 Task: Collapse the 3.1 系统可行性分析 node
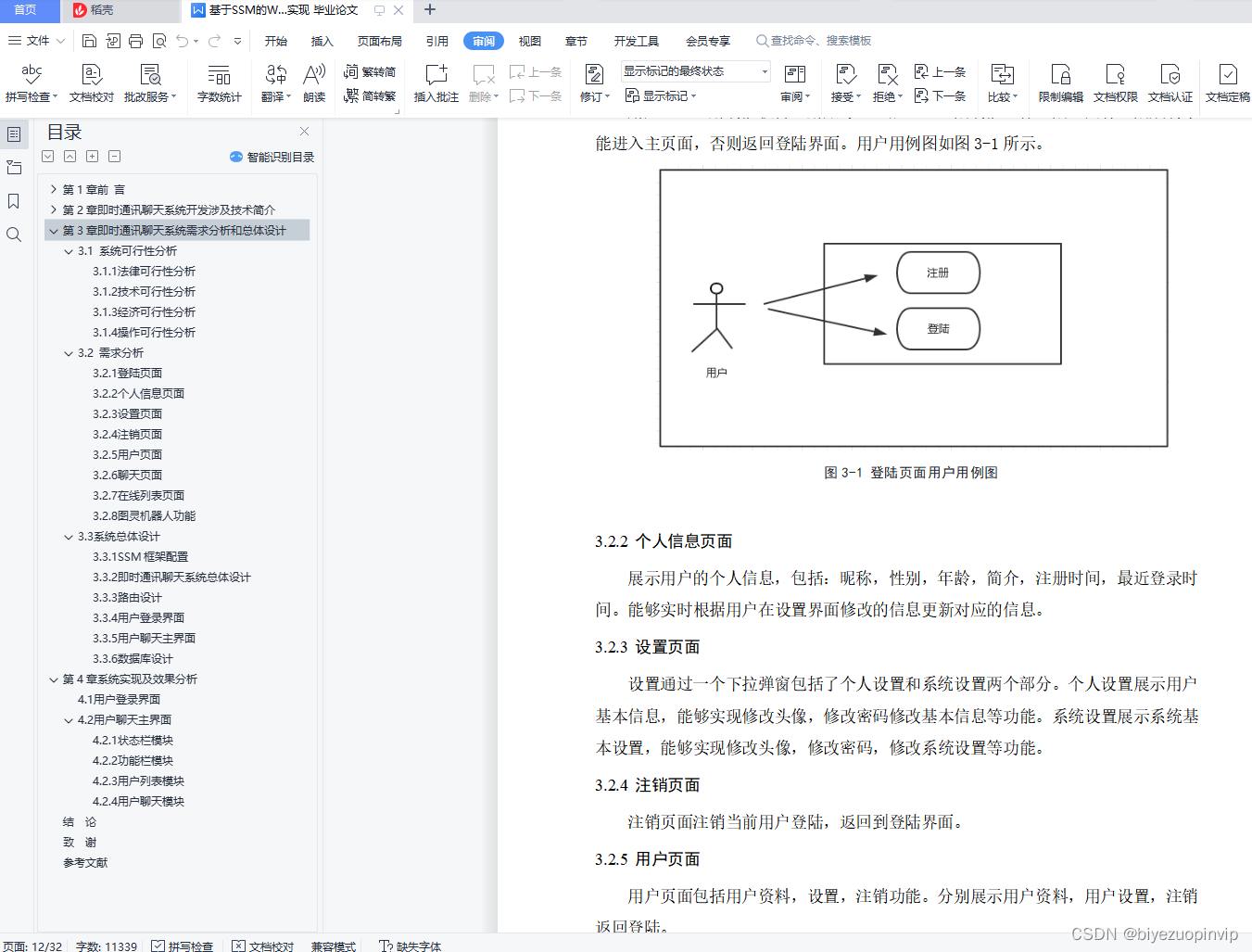pos(69,250)
